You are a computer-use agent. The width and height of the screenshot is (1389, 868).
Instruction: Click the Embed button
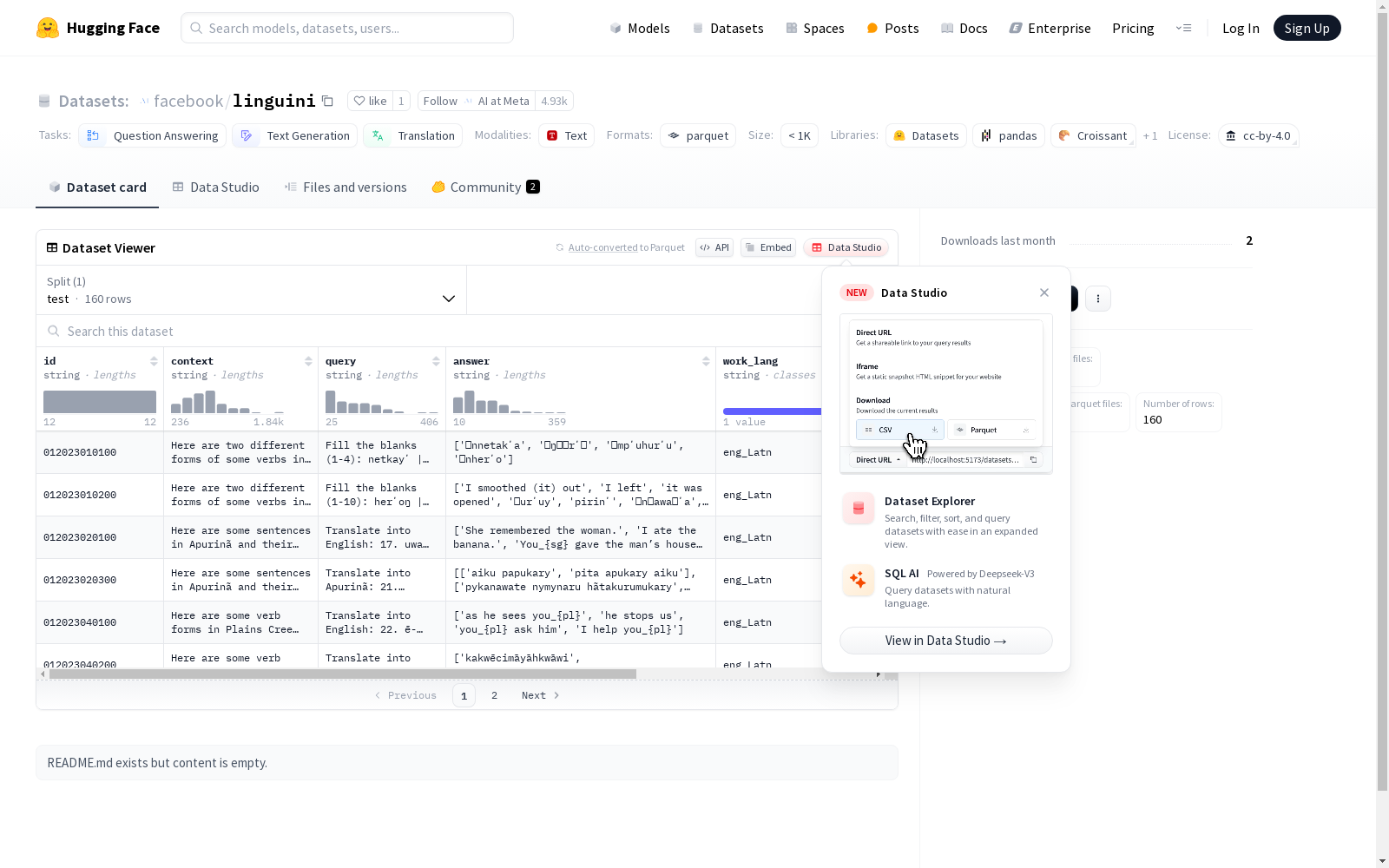tap(768, 247)
